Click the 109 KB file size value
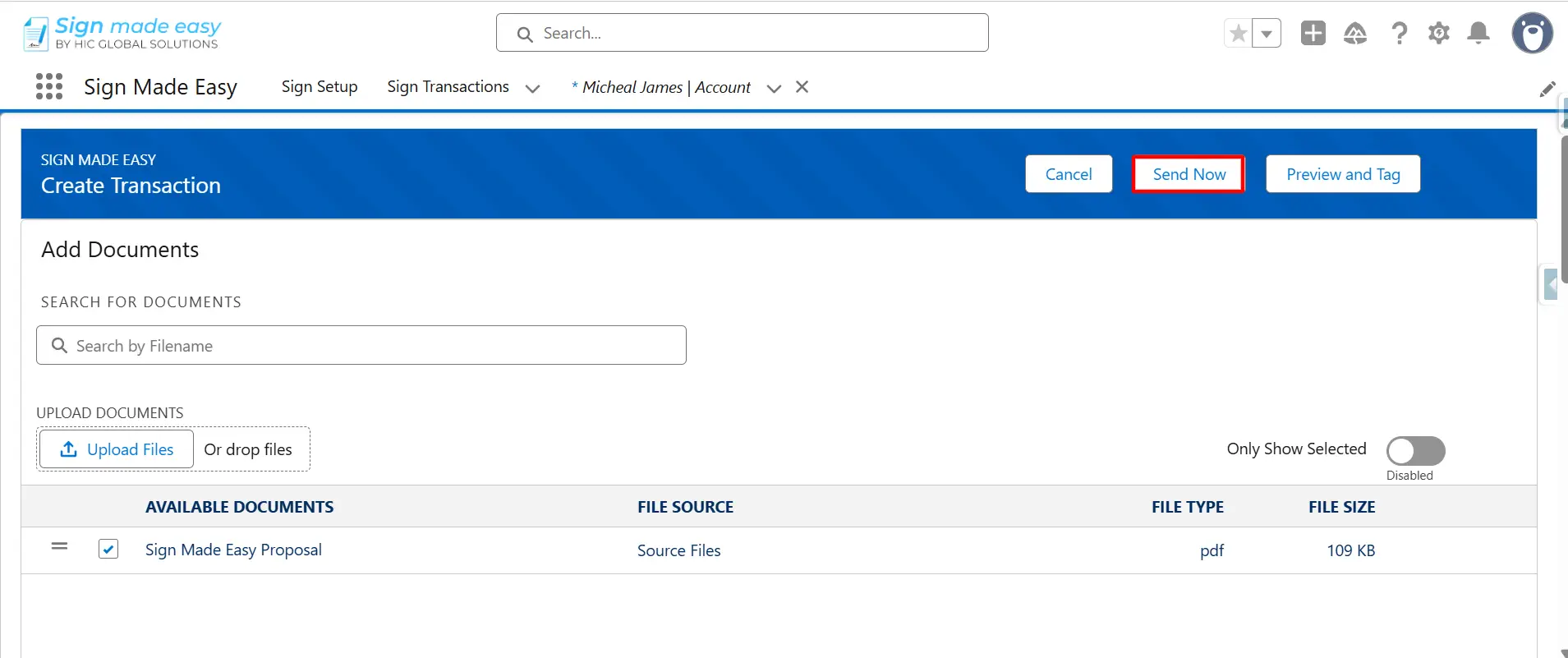This screenshot has width=1568, height=658. coord(1351,550)
